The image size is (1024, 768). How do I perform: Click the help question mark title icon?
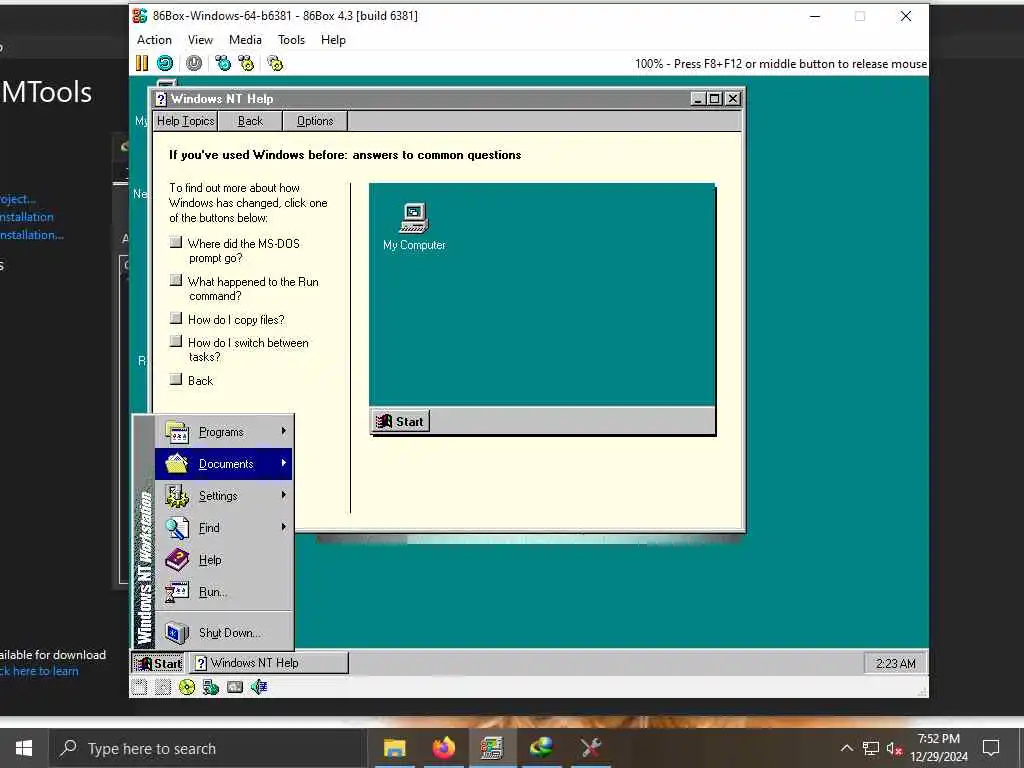161,99
